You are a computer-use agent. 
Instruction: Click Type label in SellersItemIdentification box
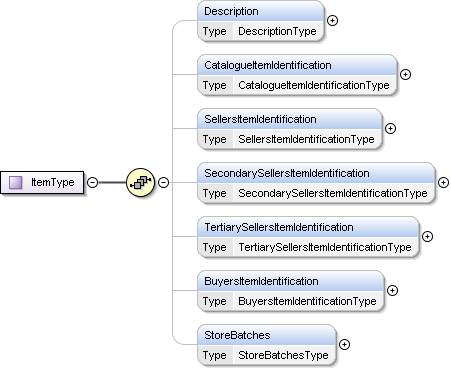tap(215, 139)
